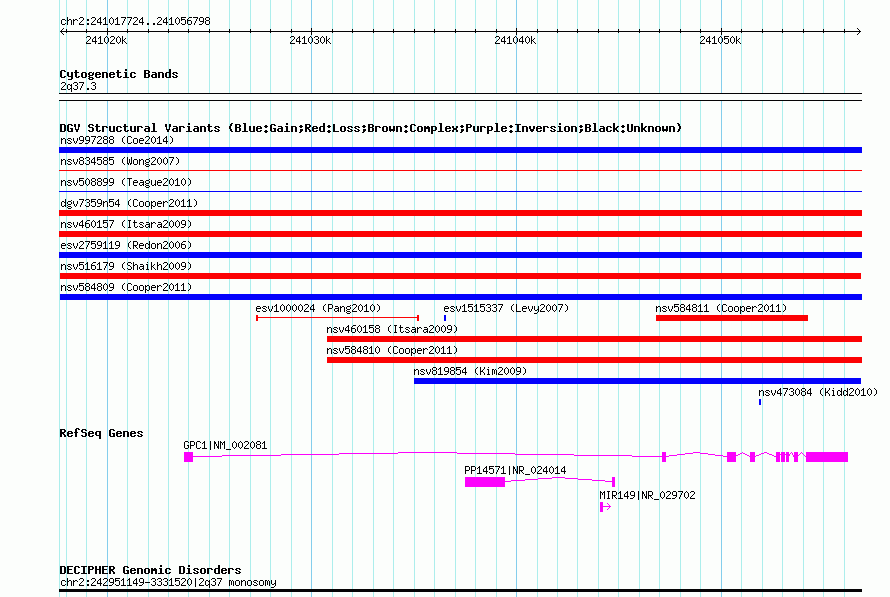Screen dimensions: 890x597
Task: Click the nsv834585 thin red line
Action: coord(460,170)
